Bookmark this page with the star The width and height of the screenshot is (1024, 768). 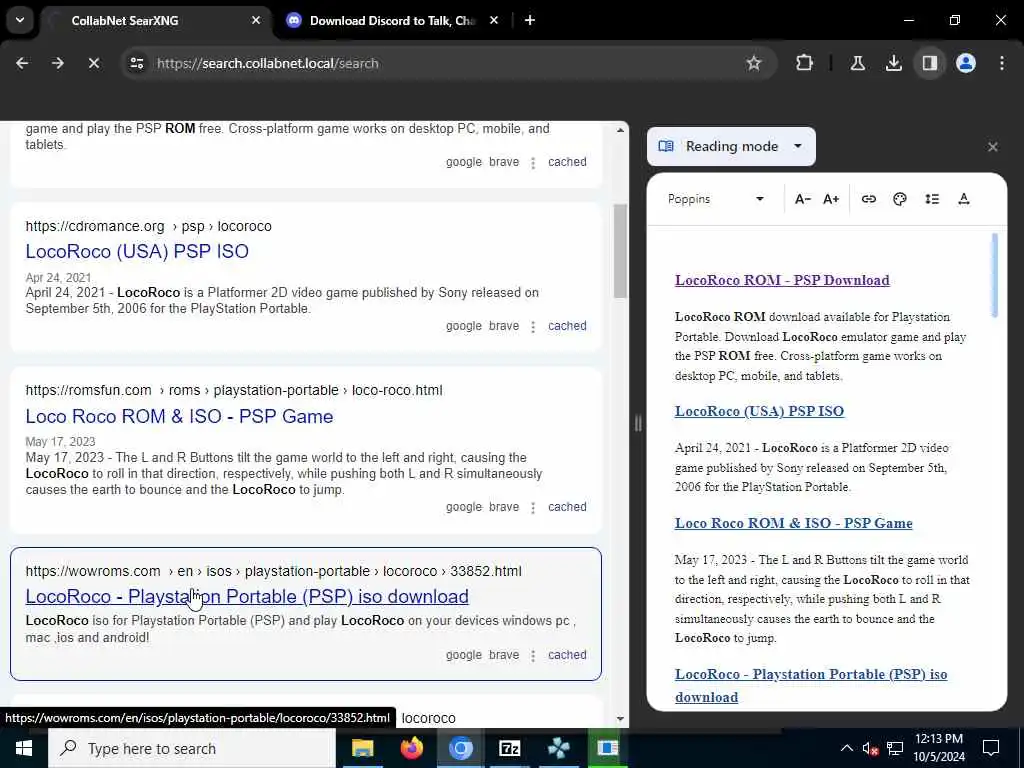pos(754,63)
